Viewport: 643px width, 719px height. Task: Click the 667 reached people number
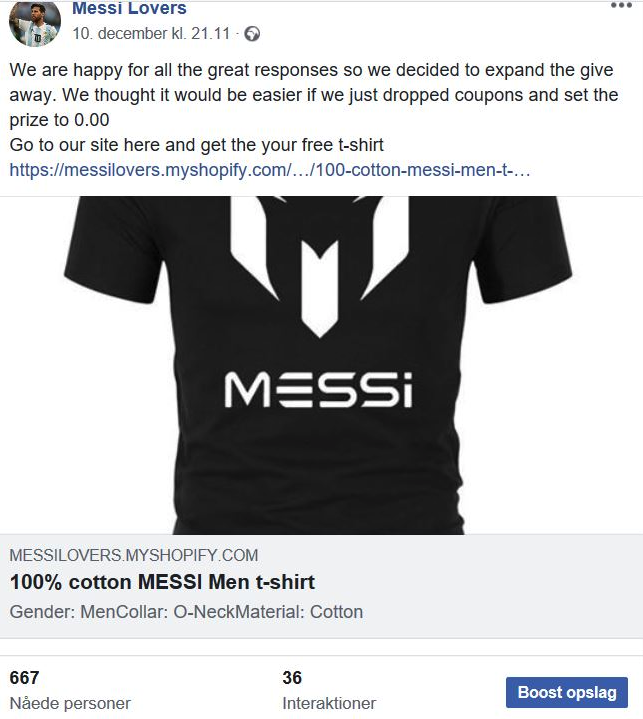tap(24, 678)
